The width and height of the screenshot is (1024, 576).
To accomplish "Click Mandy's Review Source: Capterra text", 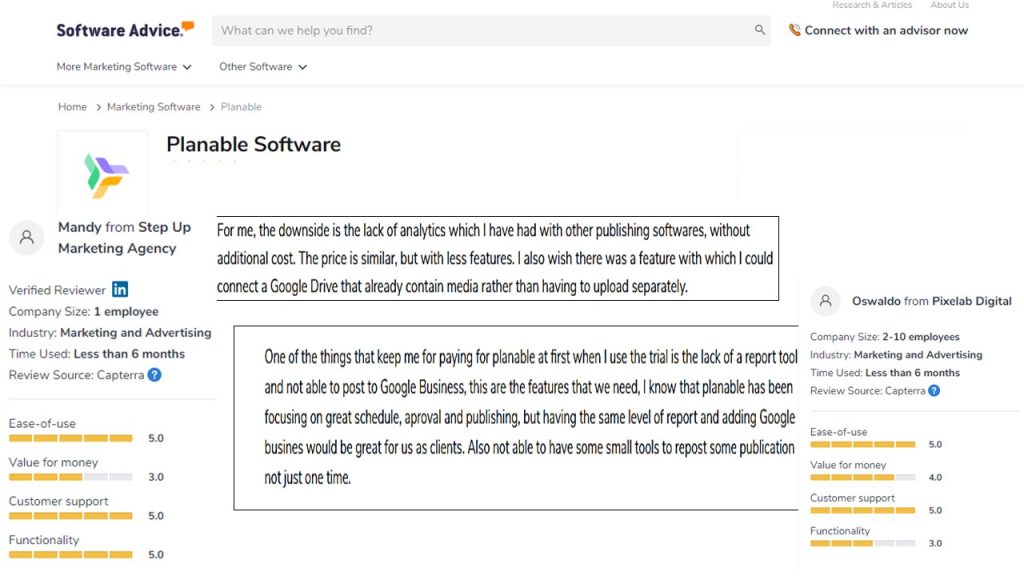I will pos(76,375).
